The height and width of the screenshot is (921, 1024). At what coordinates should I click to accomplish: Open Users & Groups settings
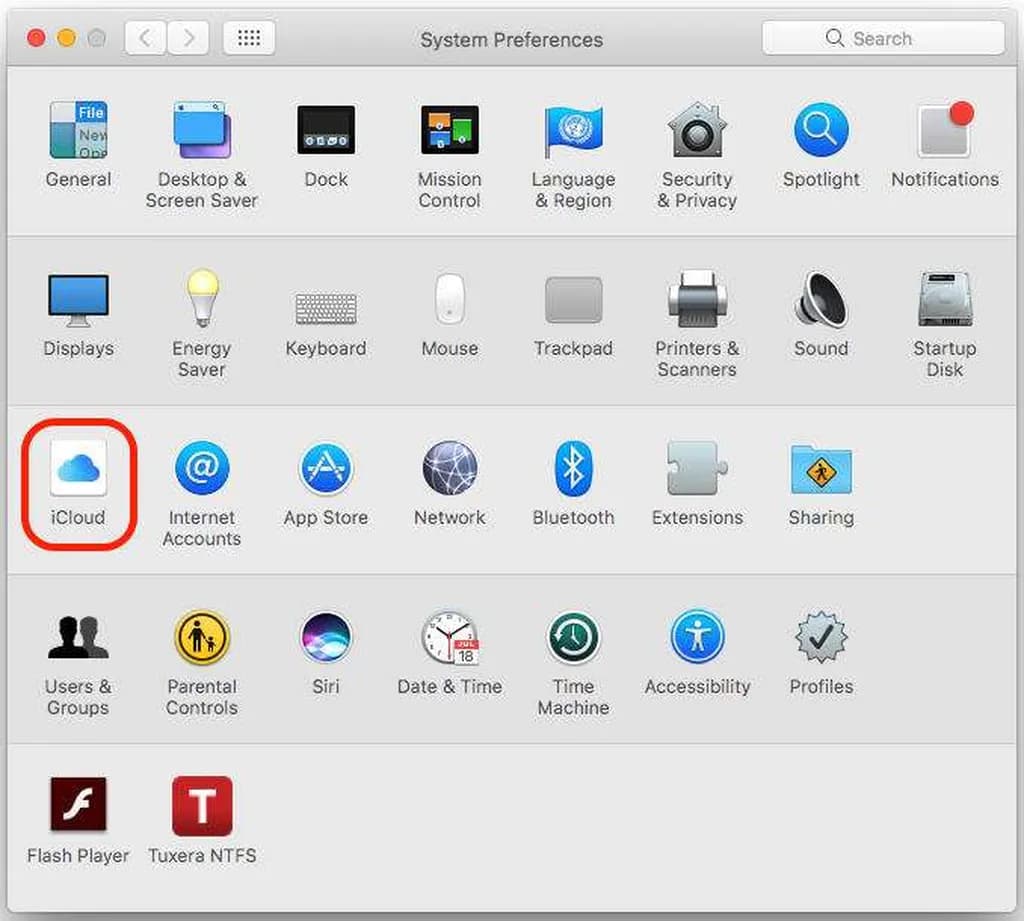tap(78, 638)
